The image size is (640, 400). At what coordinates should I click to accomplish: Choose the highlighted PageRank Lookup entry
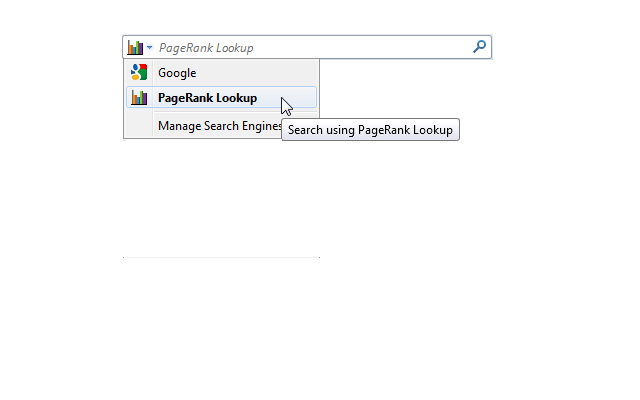point(221,98)
